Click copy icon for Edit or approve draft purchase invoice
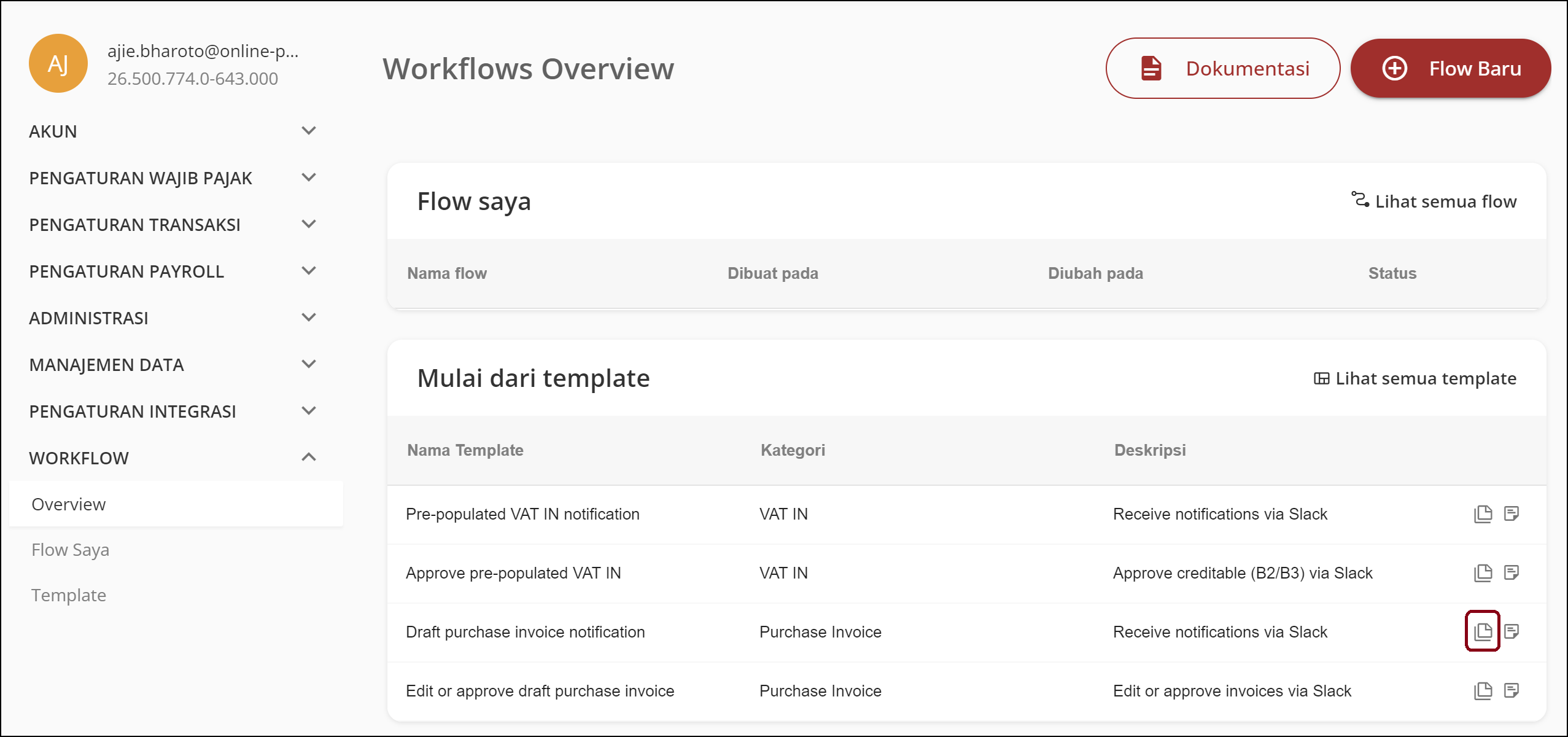1568x737 pixels. [x=1483, y=690]
